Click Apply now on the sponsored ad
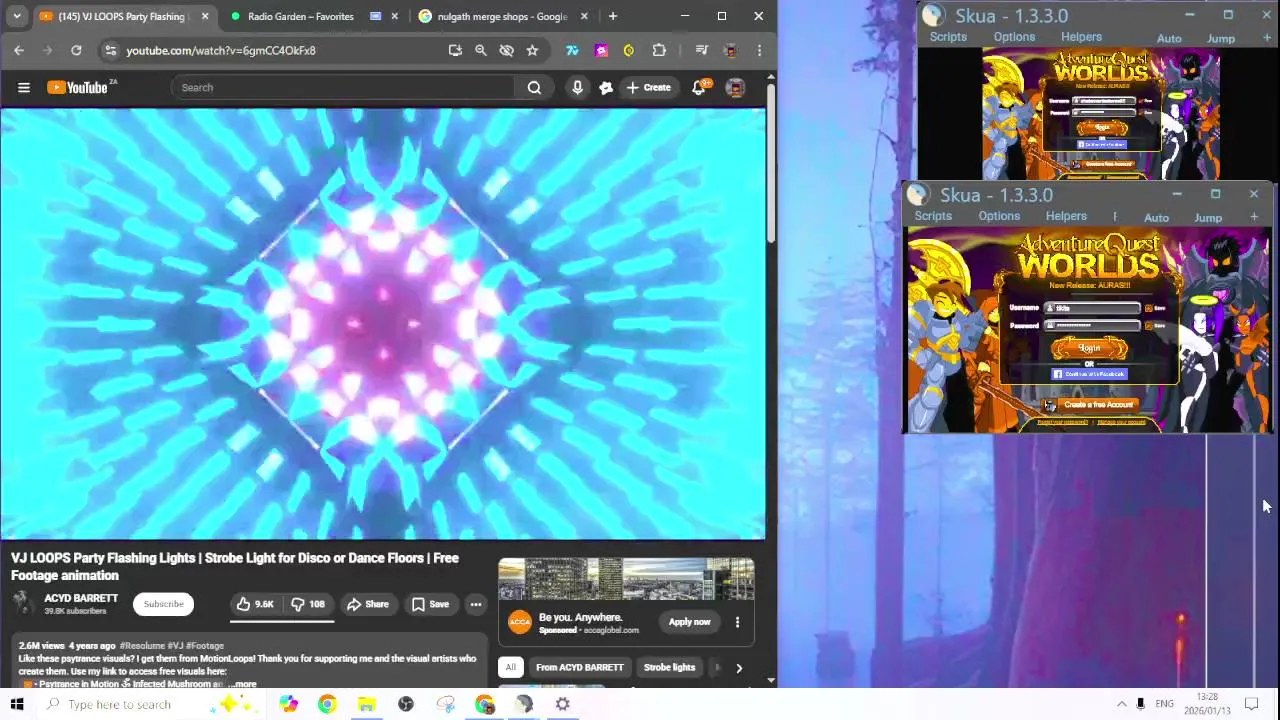This screenshot has height=720, width=1280. tap(690, 622)
